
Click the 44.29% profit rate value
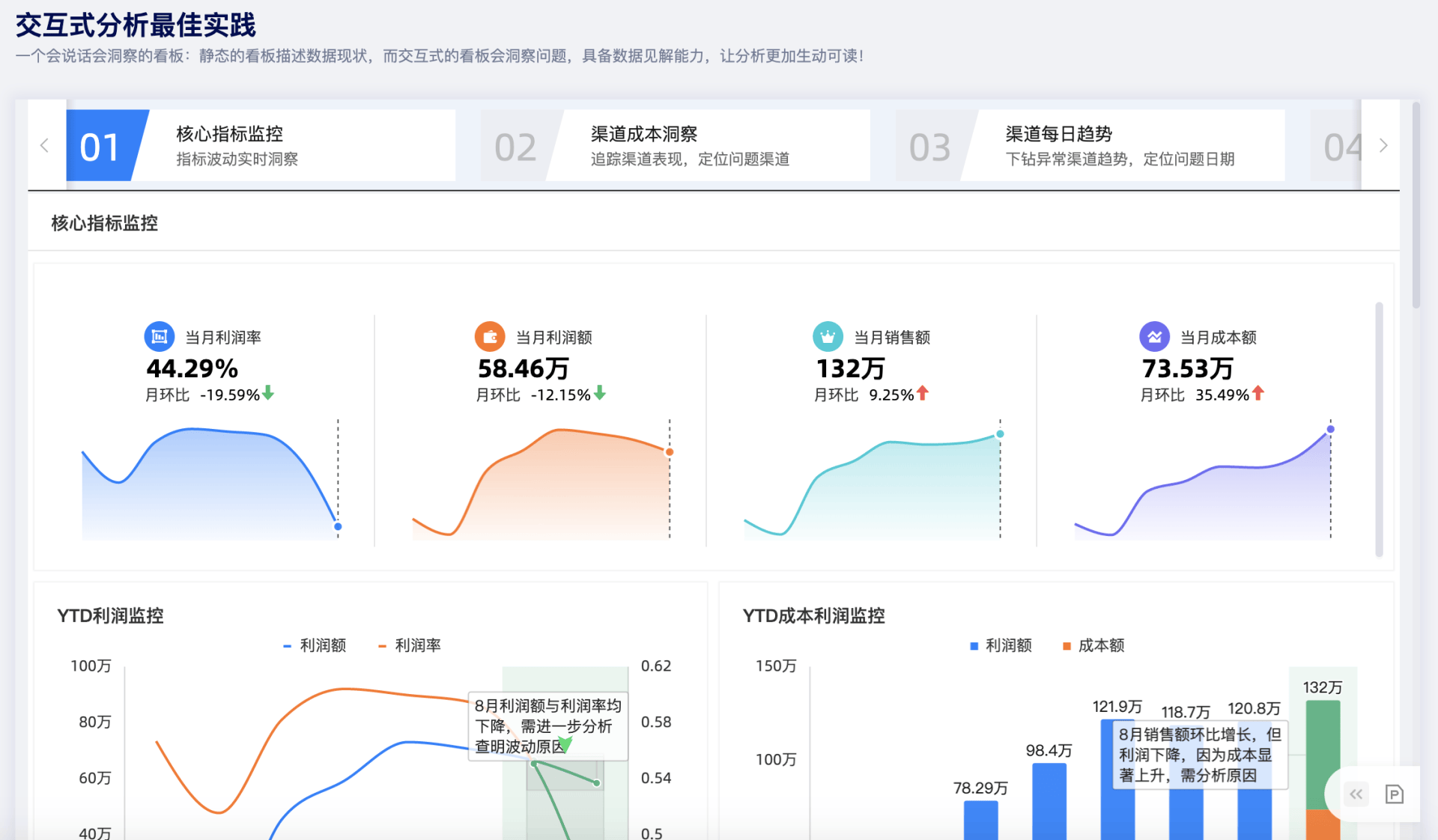(x=192, y=368)
